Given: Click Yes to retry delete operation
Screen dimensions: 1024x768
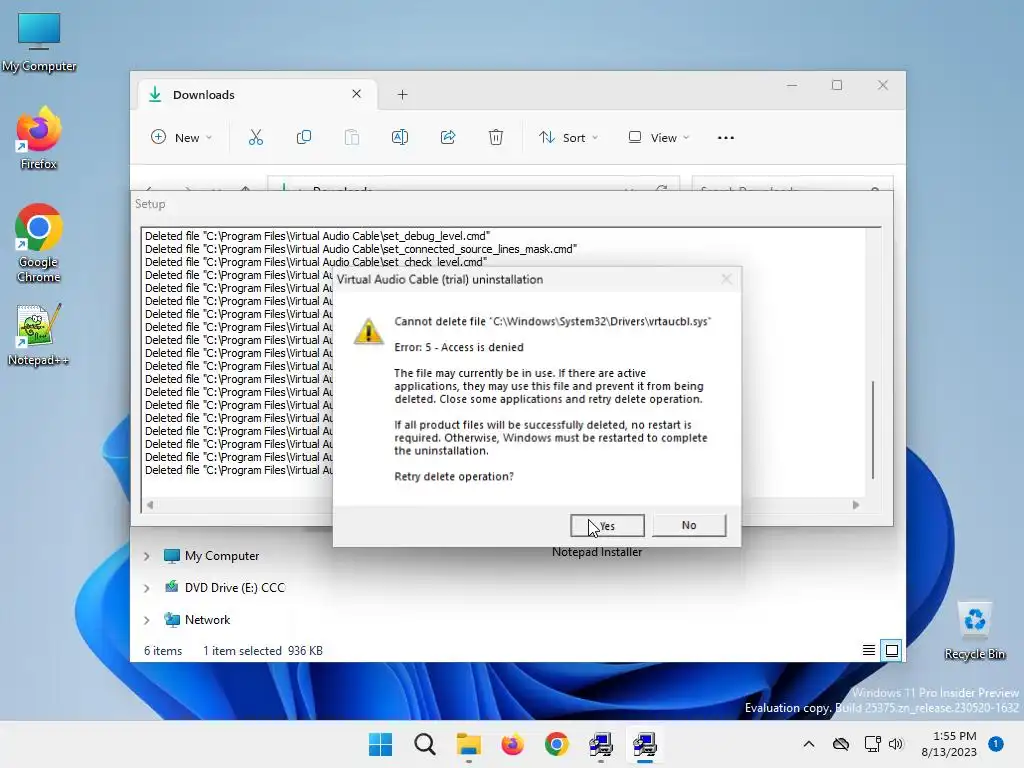Looking at the screenshot, I should pyautogui.click(x=607, y=526).
